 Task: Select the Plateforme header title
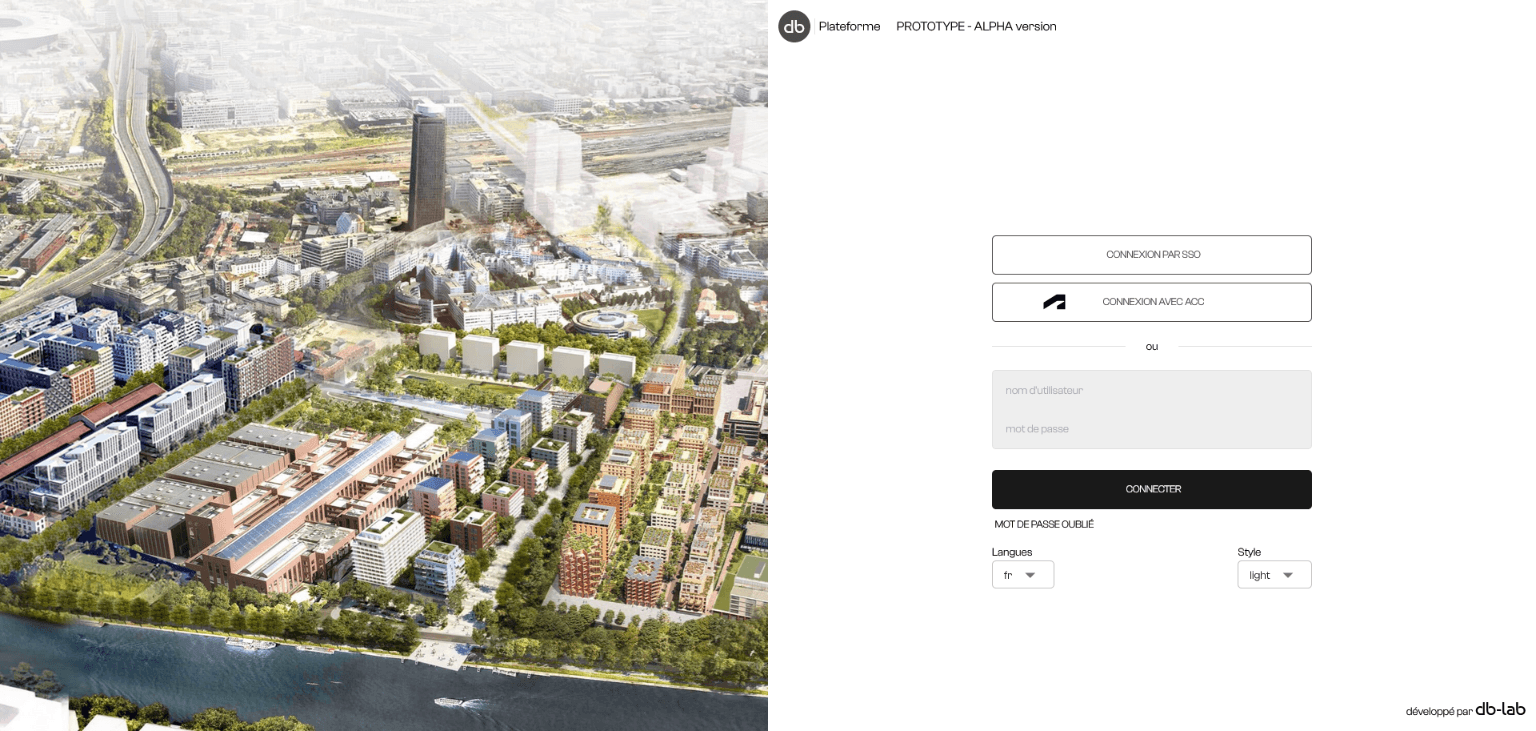click(x=849, y=27)
